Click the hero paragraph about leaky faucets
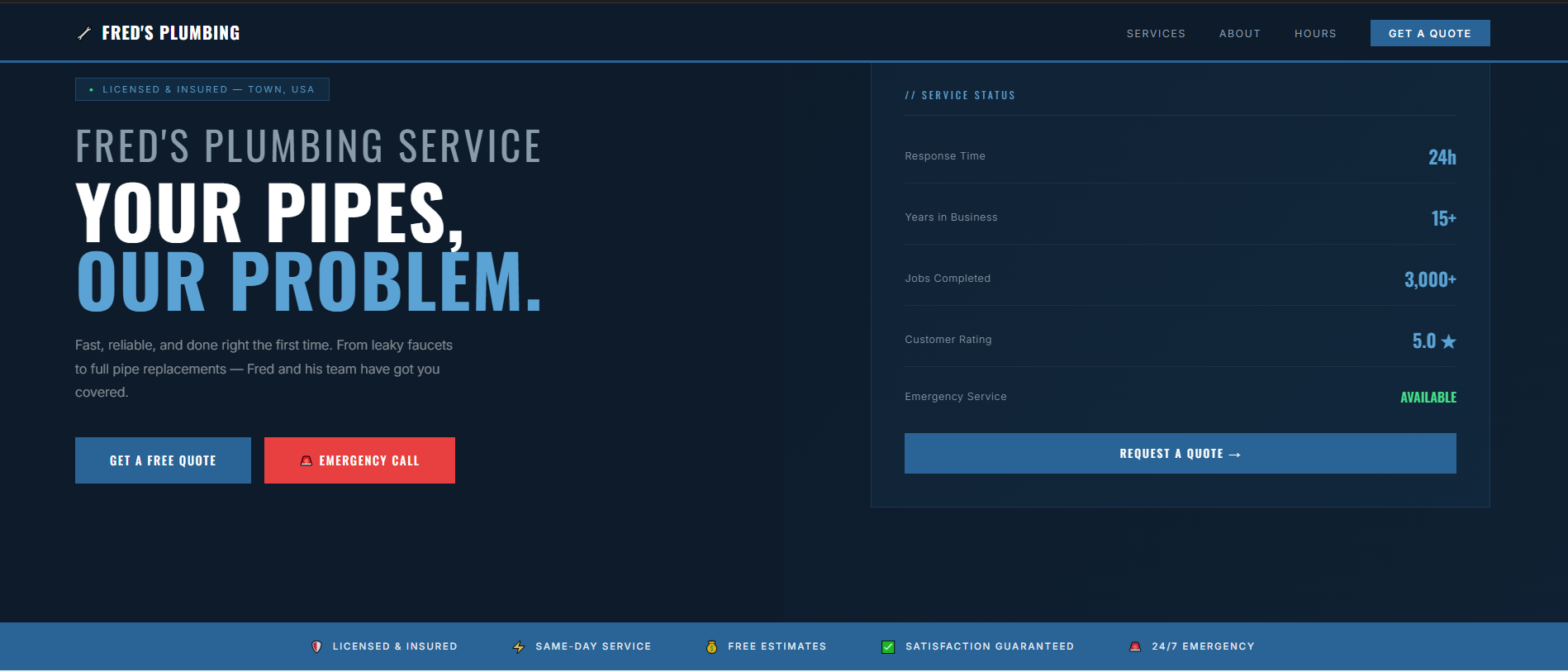This screenshot has width=1568, height=672. (x=264, y=369)
